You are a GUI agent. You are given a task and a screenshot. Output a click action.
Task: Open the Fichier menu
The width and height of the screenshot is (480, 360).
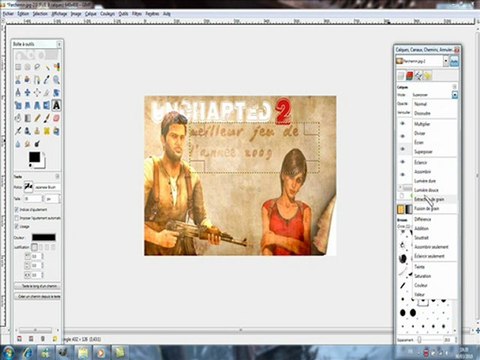[8, 14]
